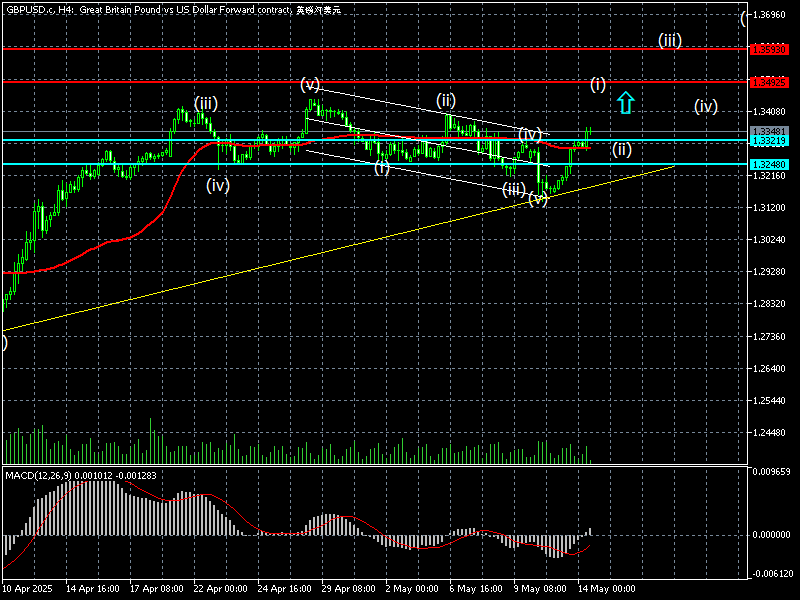Select the red 1.35930 price level tag
800x600 pixels.
tap(769, 49)
